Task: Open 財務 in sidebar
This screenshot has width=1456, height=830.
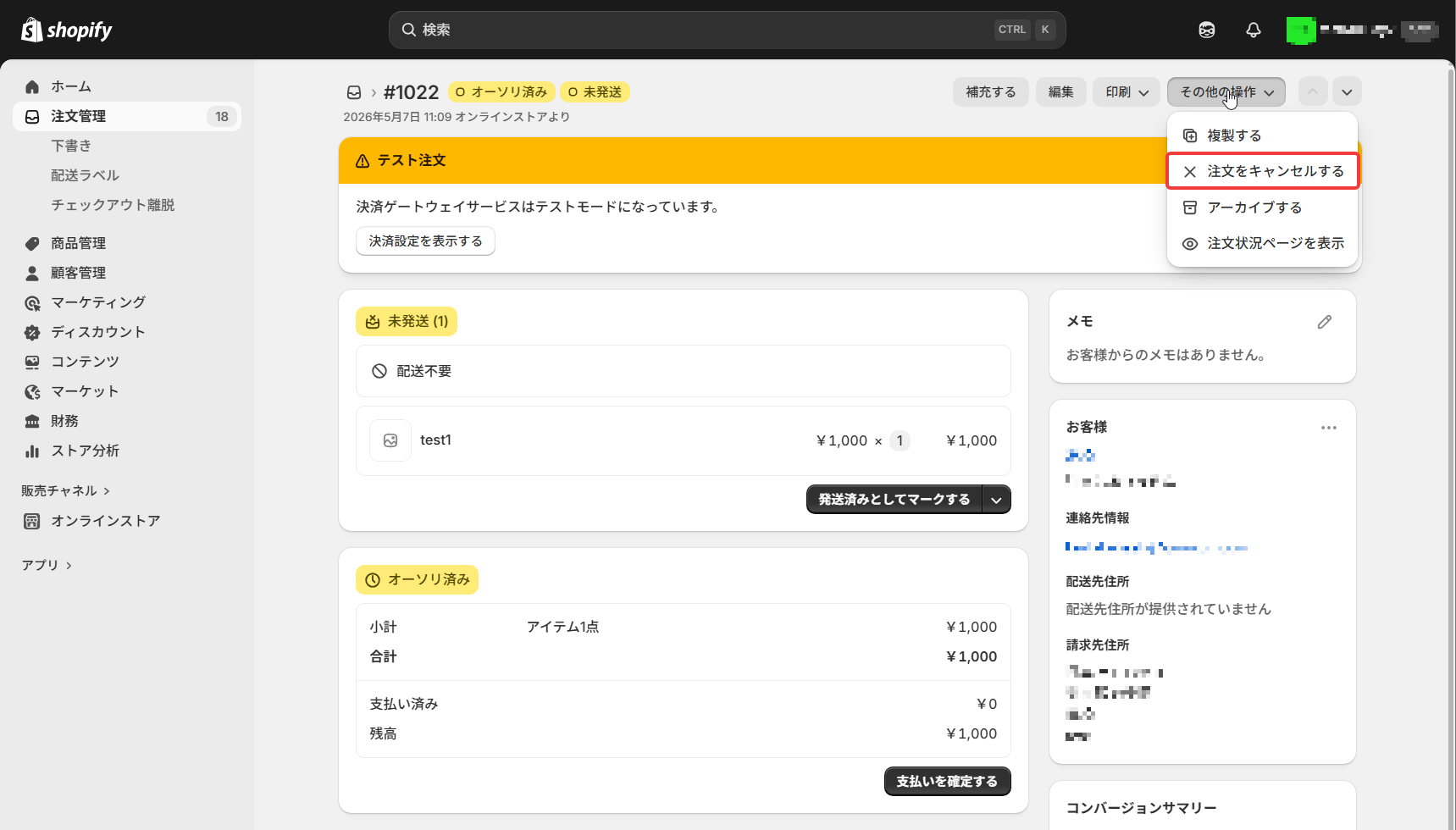Action: pos(127,421)
